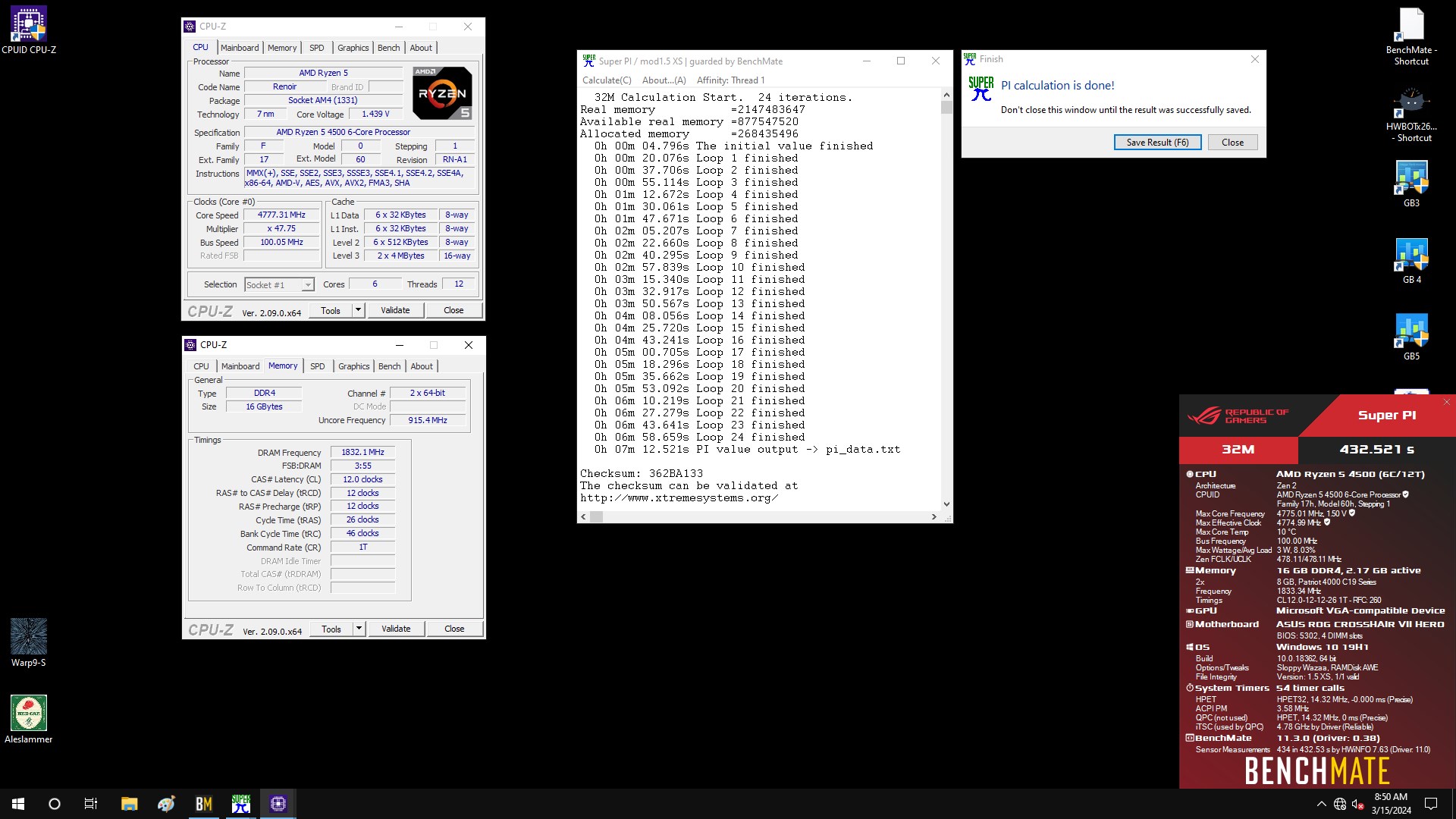Screen dimensions: 1456x819
Task: Click Close in the Finish dialog
Action: tap(1232, 143)
